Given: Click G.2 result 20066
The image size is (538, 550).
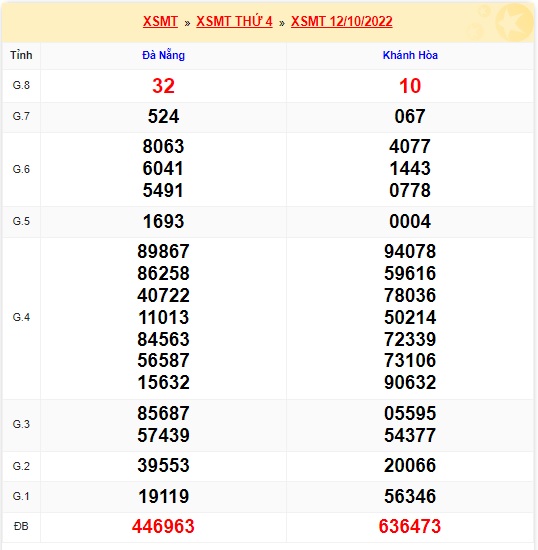Looking at the screenshot, I should tap(410, 466).
